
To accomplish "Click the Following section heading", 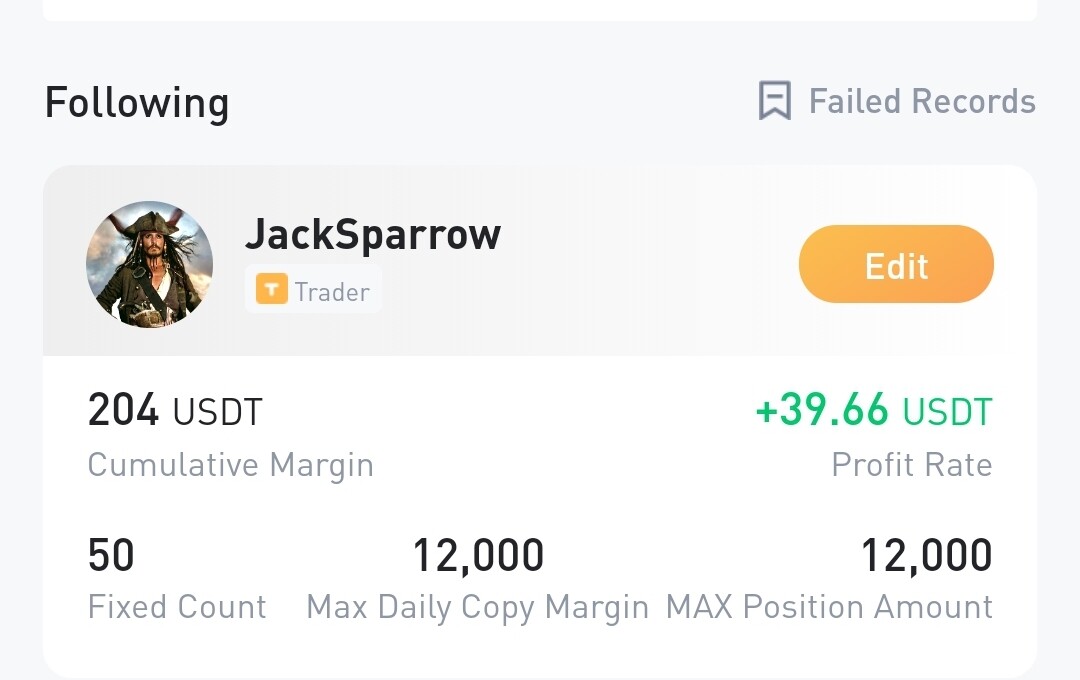I will pos(136,103).
